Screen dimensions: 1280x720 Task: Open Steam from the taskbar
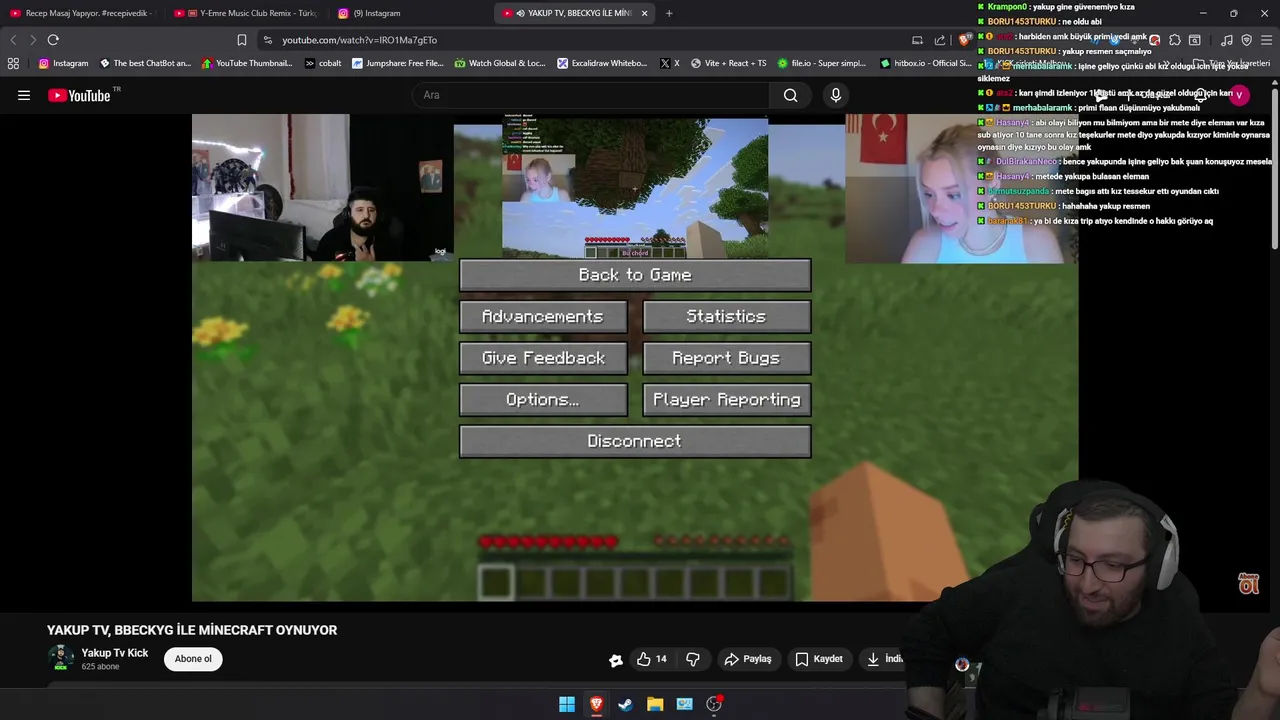(x=625, y=704)
